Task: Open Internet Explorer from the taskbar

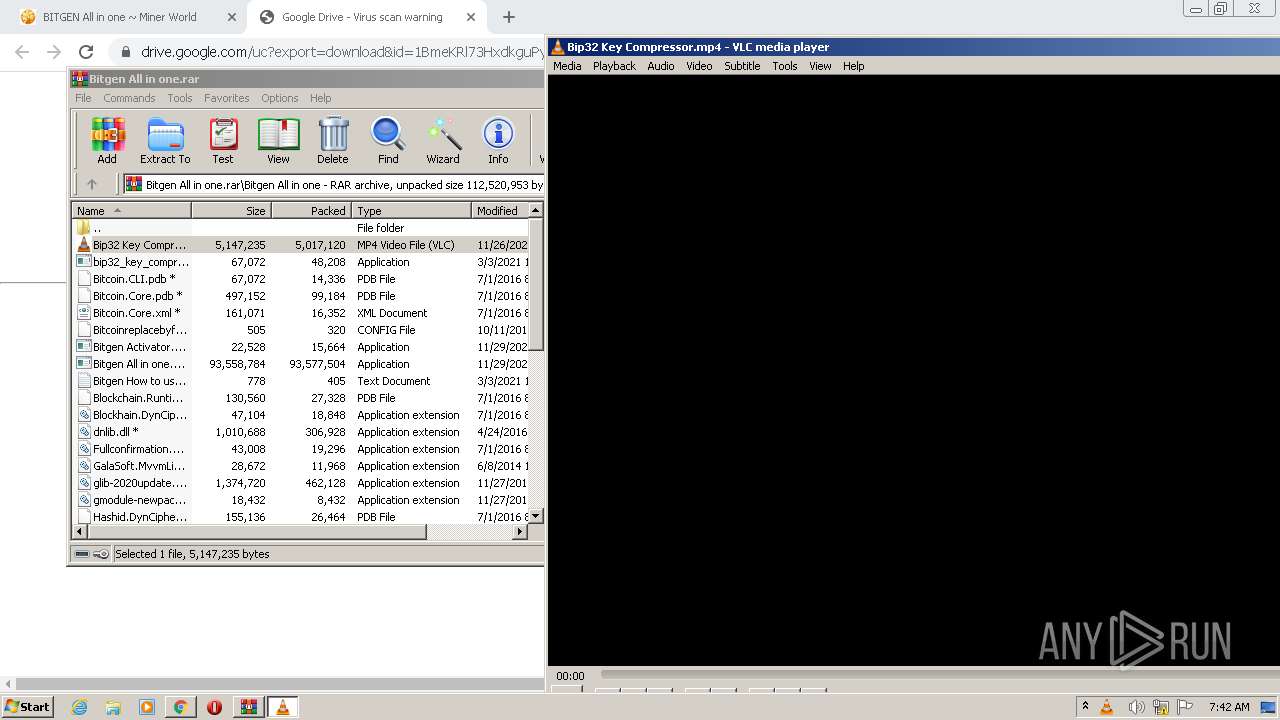Action: coord(80,707)
